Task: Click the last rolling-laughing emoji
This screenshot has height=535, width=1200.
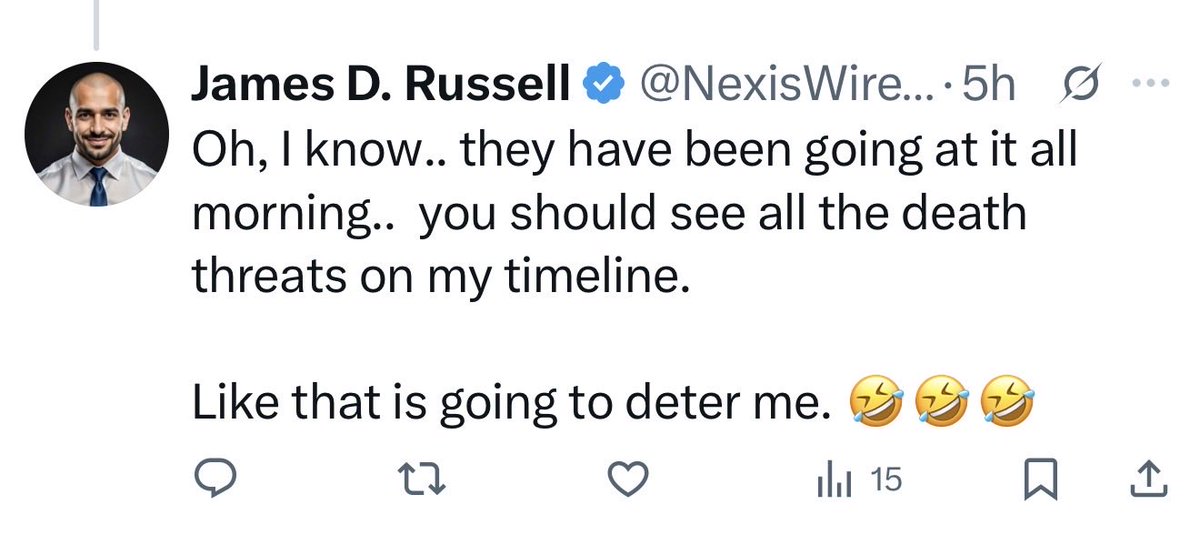Action: click(x=999, y=402)
